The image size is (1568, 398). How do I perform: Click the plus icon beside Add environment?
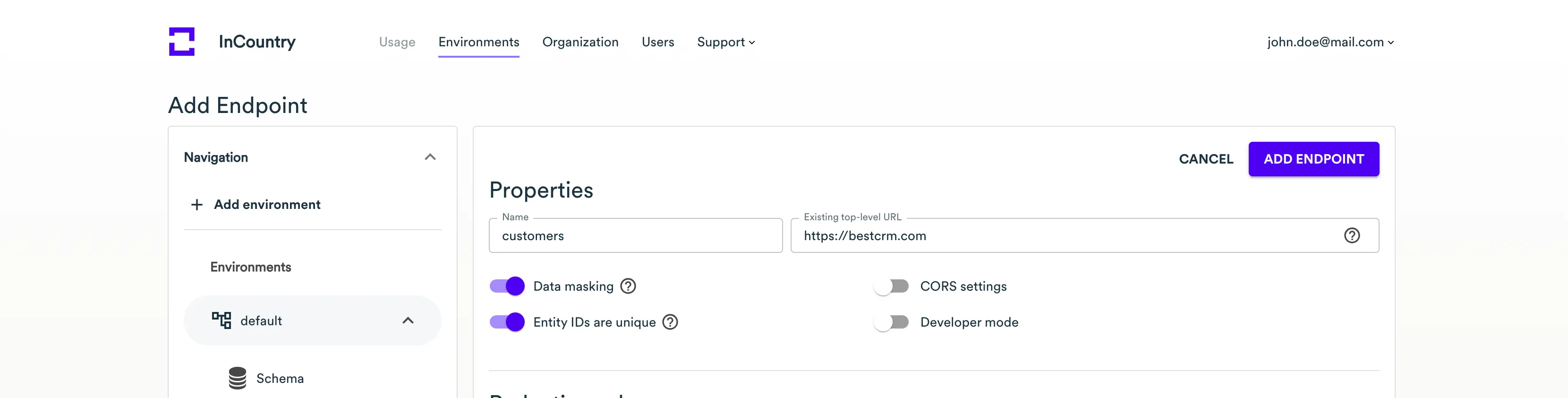click(196, 205)
